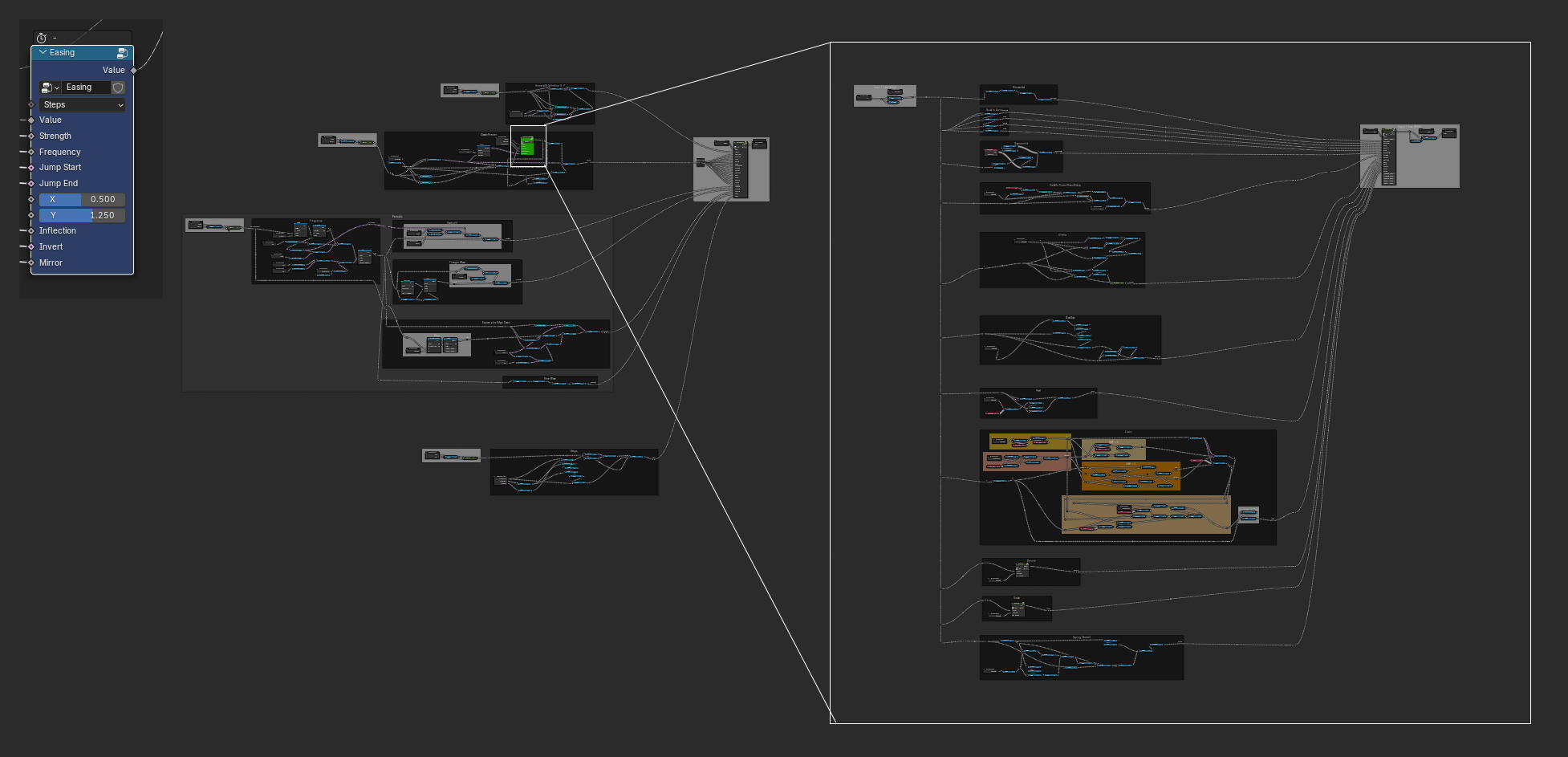Image resolution: width=1568 pixels, height=757 pixels.
Task: Select the large tan frame in the enlarged view
Action: click(x=1146, y=515)
